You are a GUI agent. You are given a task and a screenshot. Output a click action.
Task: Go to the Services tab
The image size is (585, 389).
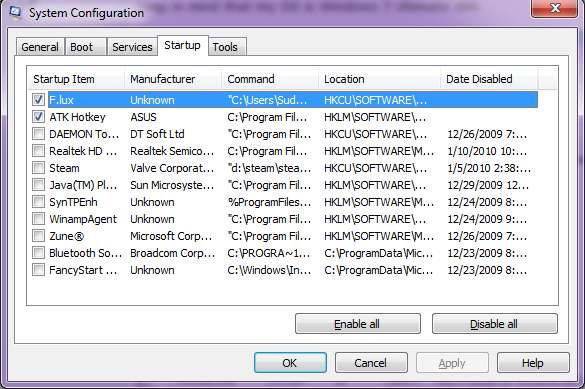pos(132,47)
